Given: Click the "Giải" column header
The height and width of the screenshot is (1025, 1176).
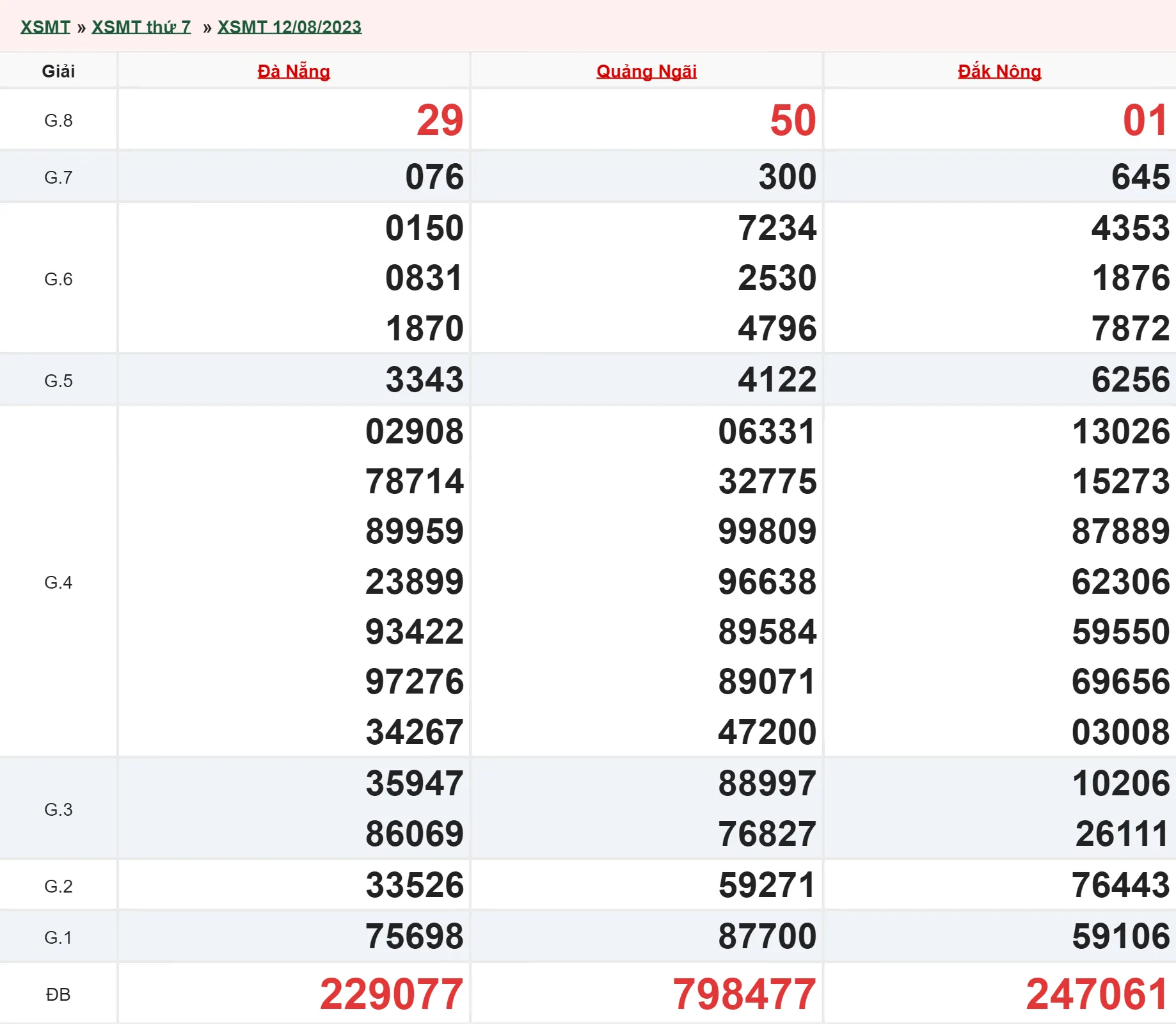Looking at the screenshot, I should click(x=58, y=71).
